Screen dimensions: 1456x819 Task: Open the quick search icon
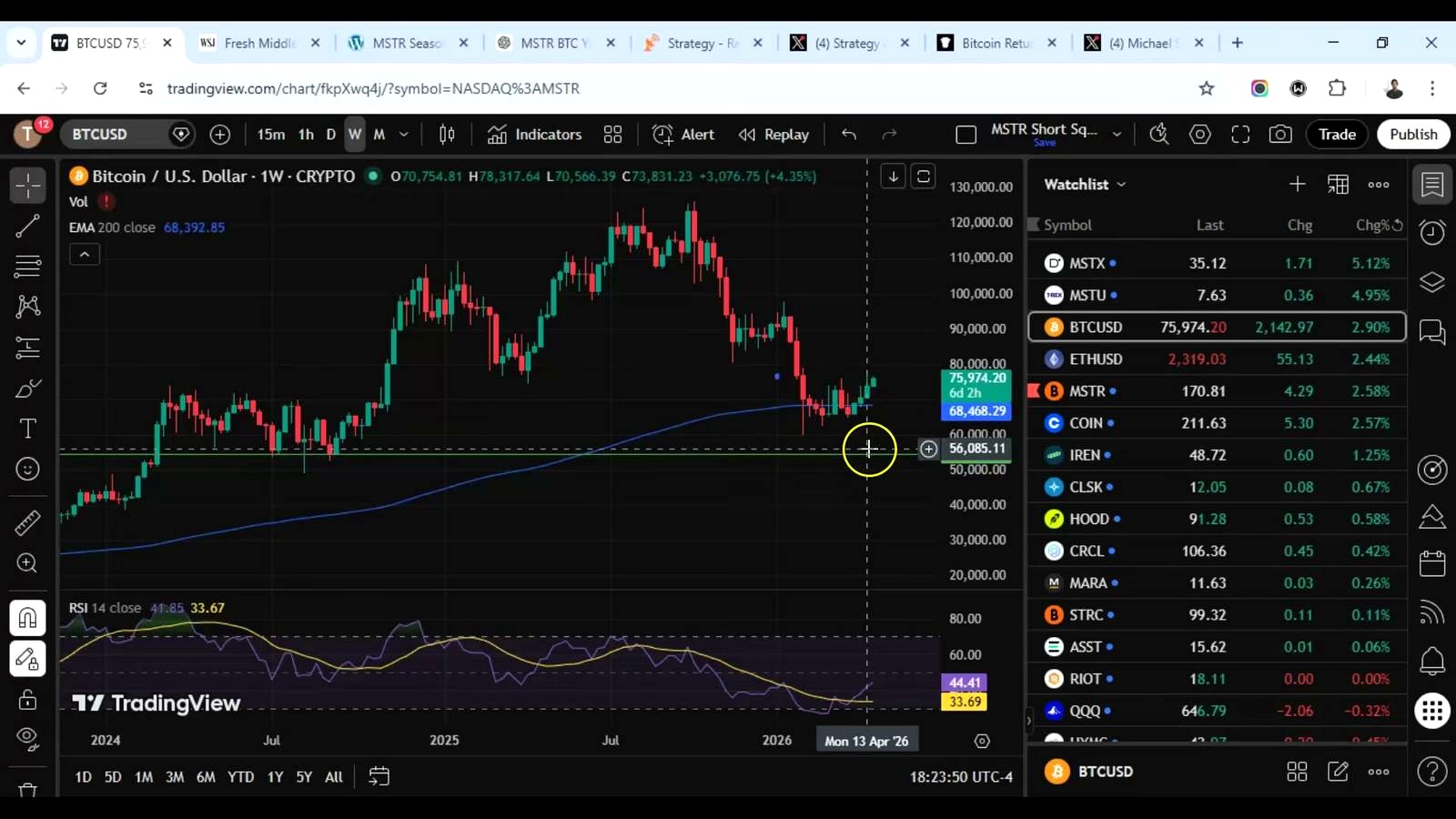[1158, 135]
